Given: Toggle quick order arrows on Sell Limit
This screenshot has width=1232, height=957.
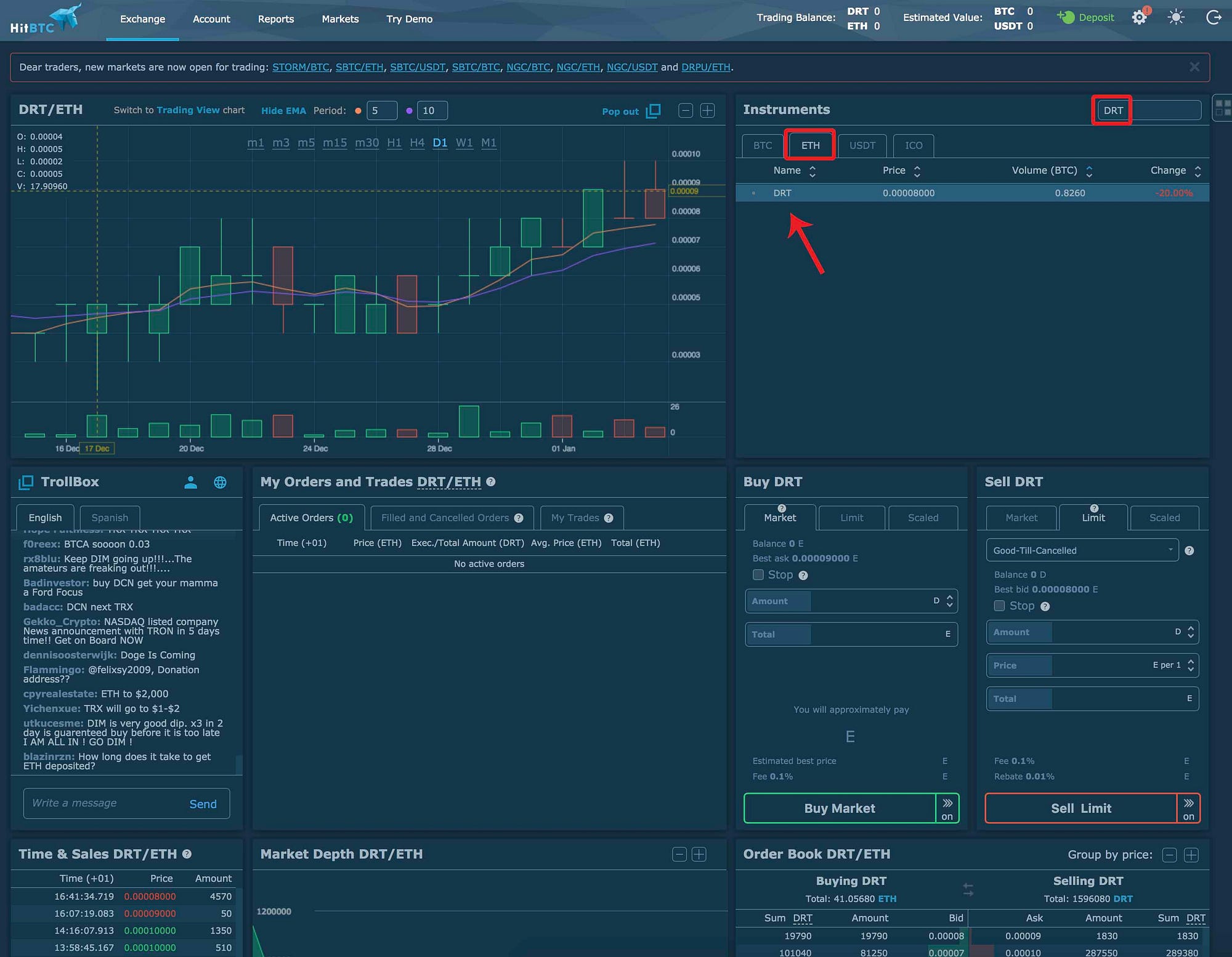Looking at the screenshot, I should 1189,808.
